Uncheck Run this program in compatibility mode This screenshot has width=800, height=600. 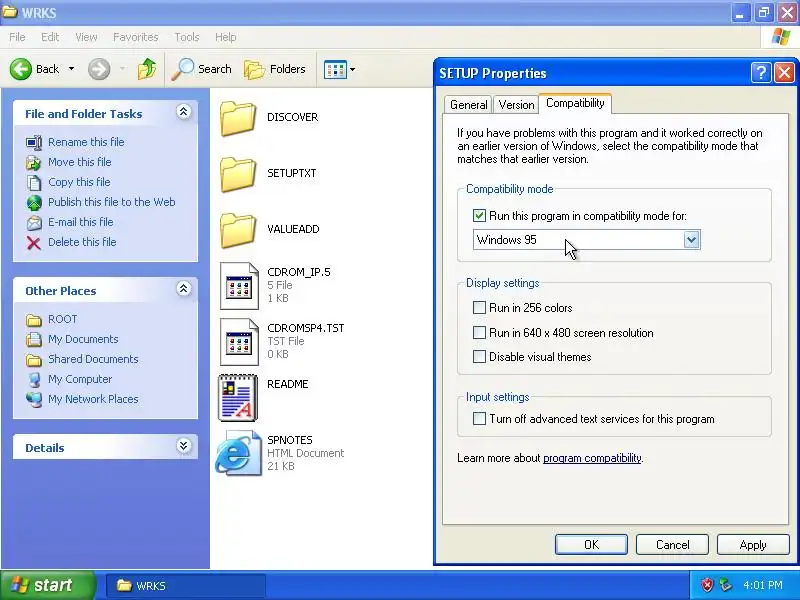pos(479,215)
